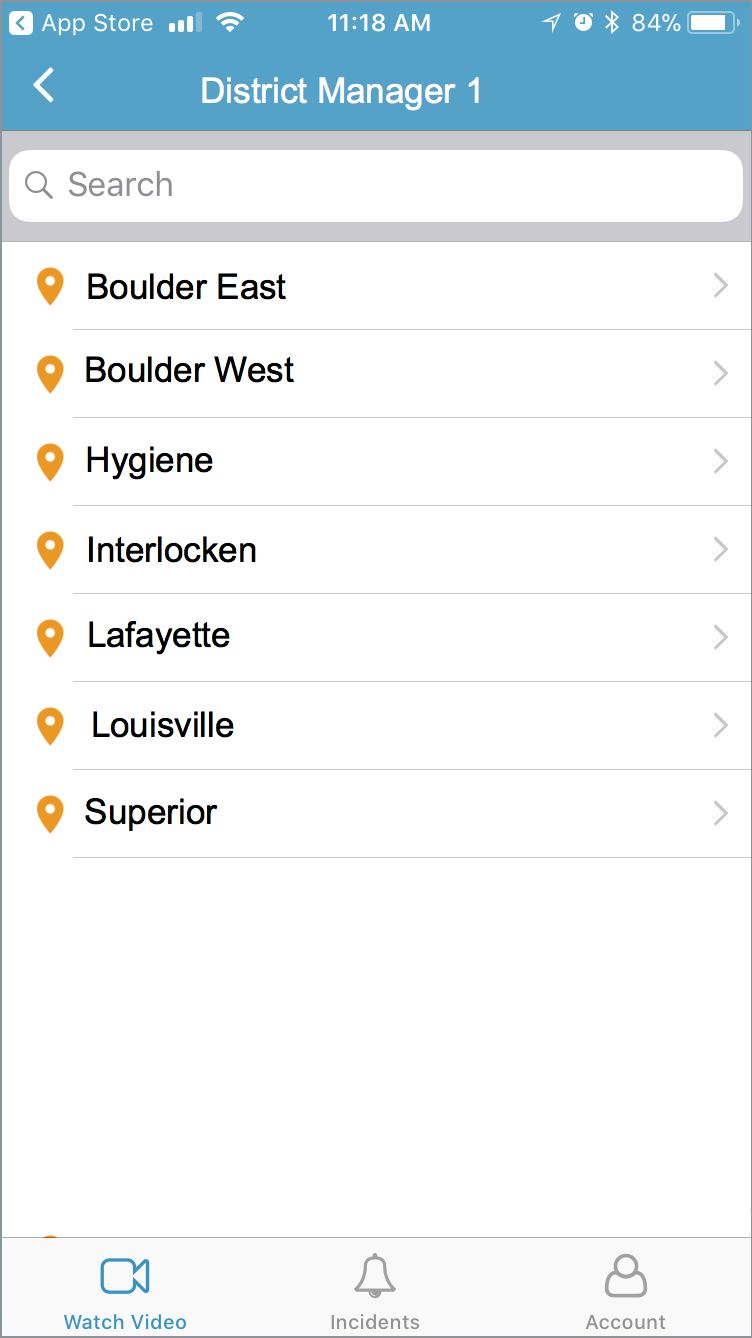Image resolution: width=752 pixels, height=1338 pixels.
Task: Expand Interlocken using its chevron
Action: pyautogui.click(x=720, y=550)
